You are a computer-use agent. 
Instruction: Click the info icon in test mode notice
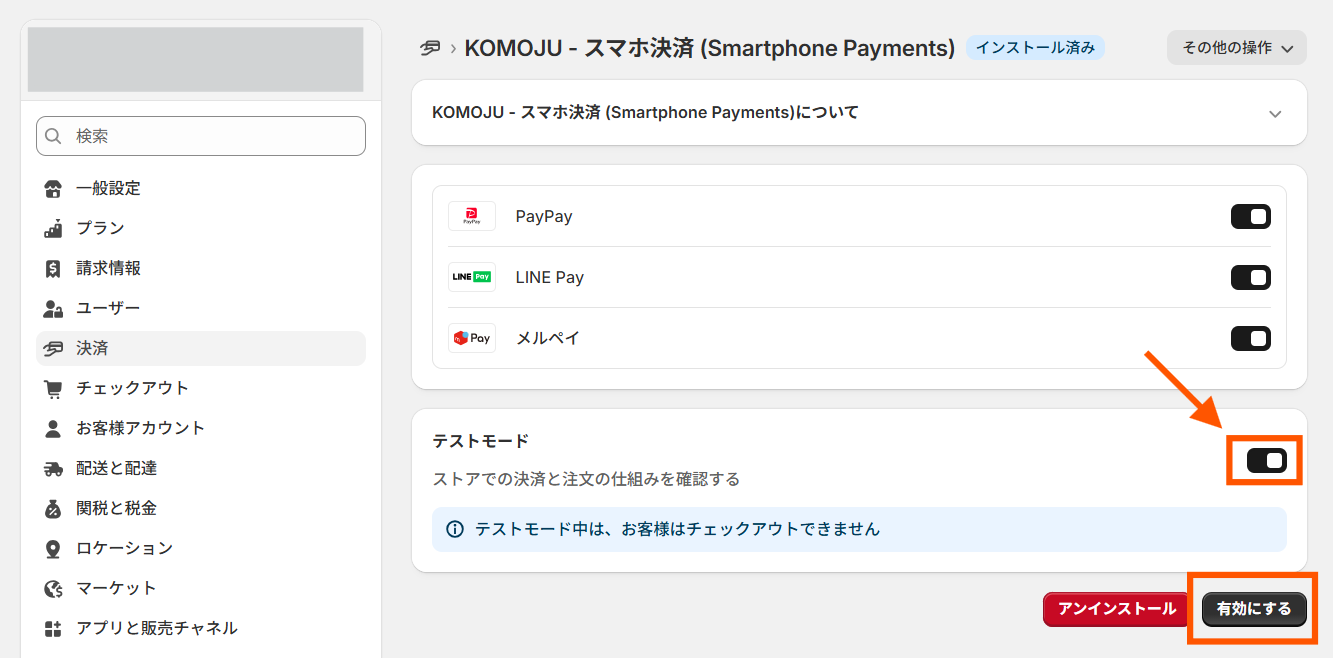point(455,529)
